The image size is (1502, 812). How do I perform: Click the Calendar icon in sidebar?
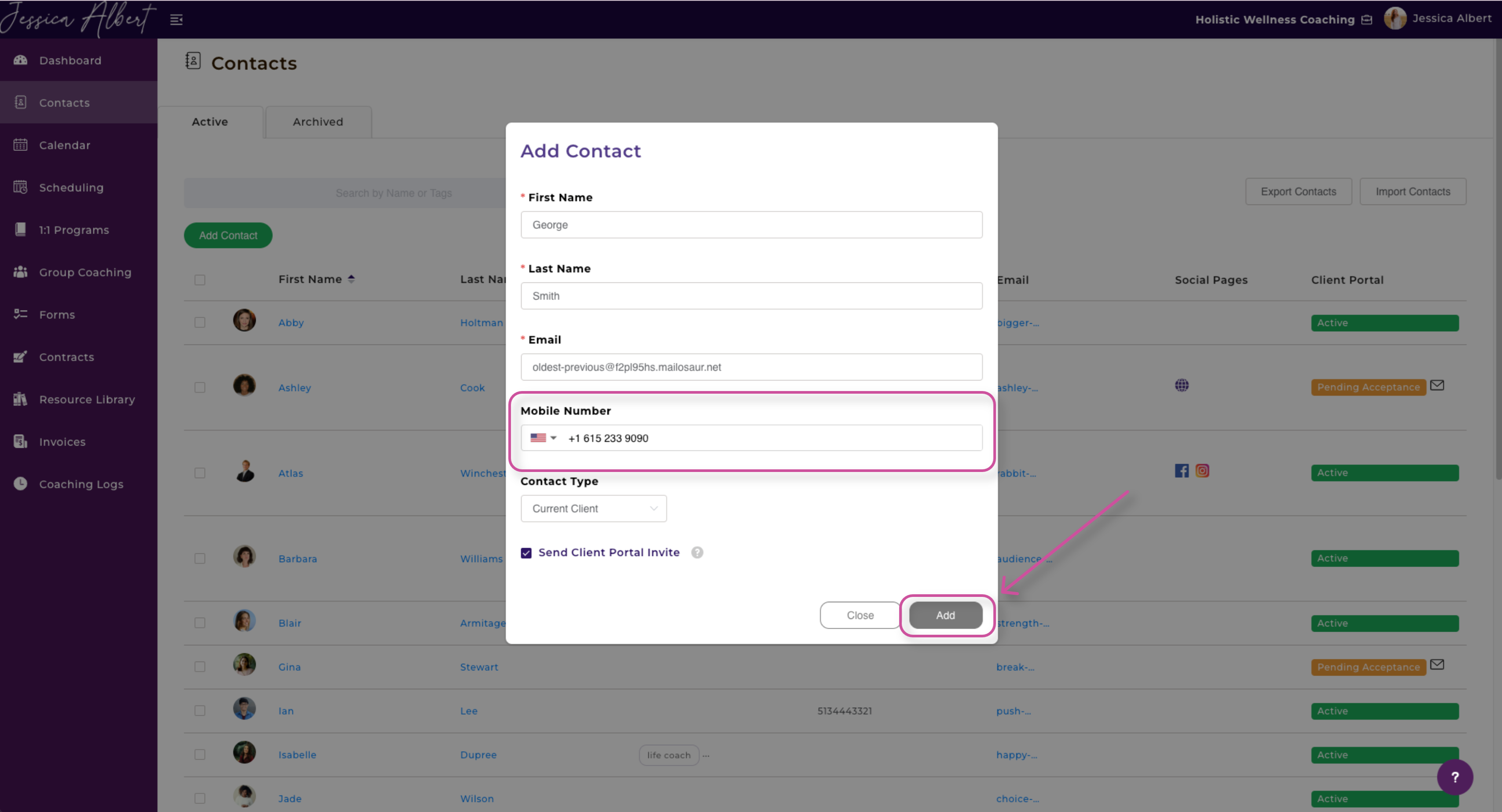tap(20, 145)
